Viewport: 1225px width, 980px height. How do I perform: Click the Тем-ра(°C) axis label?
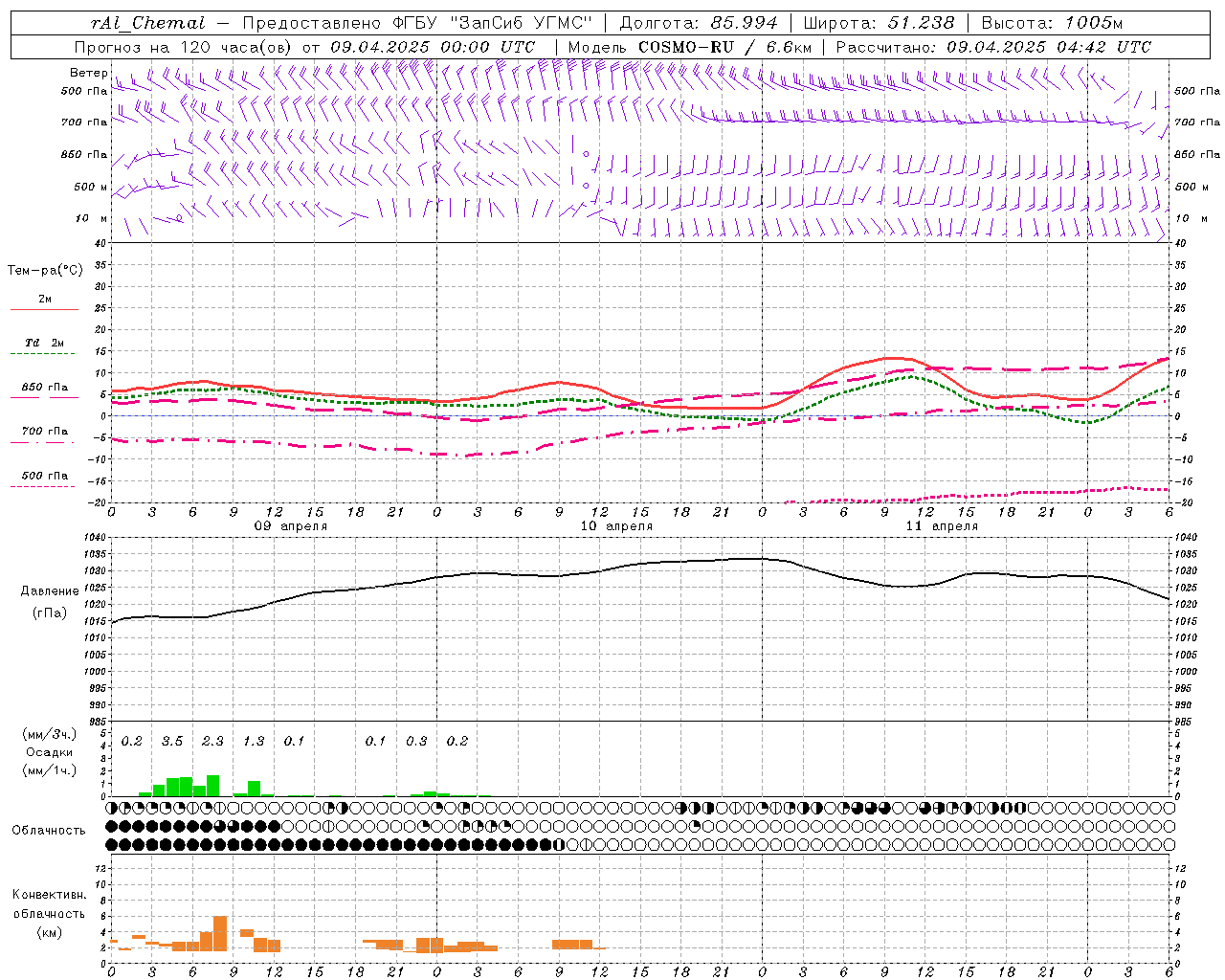point(45,271)
